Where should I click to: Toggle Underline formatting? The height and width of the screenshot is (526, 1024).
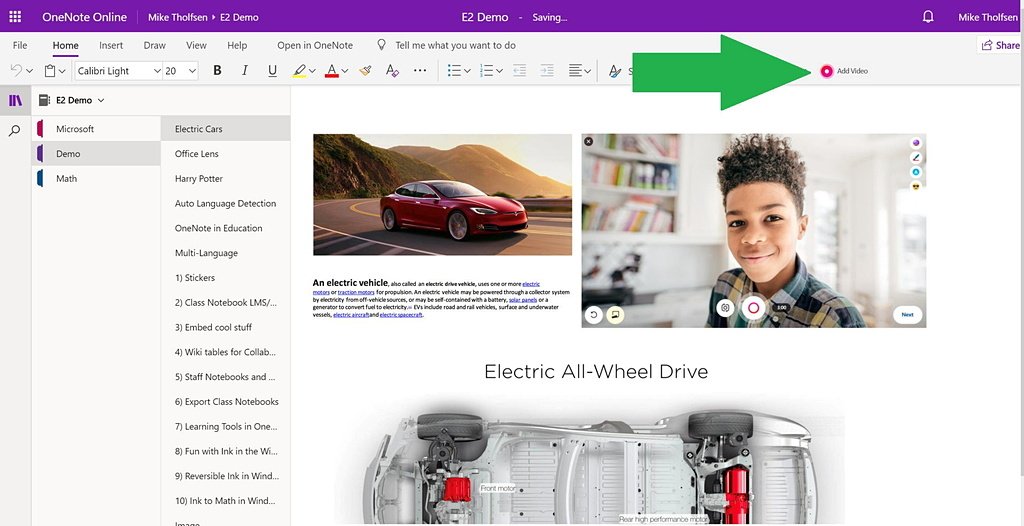coord(272,71)
